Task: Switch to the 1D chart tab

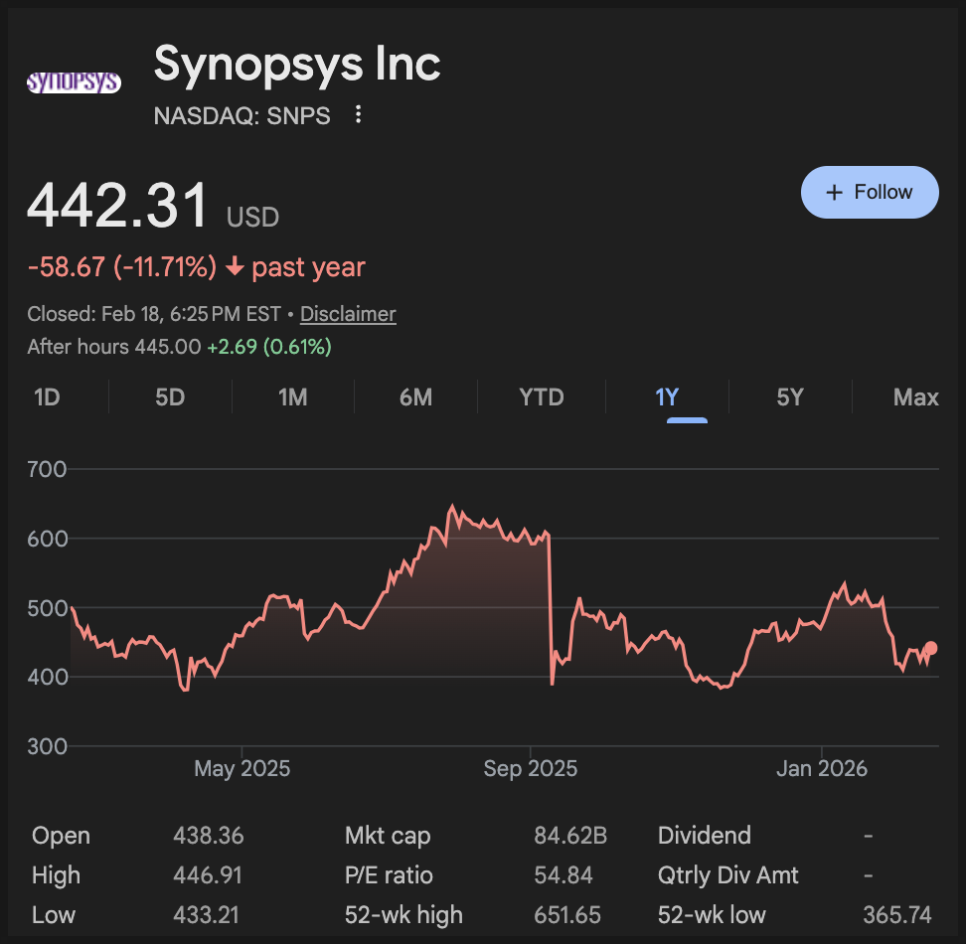Action: tap(47, 397)
